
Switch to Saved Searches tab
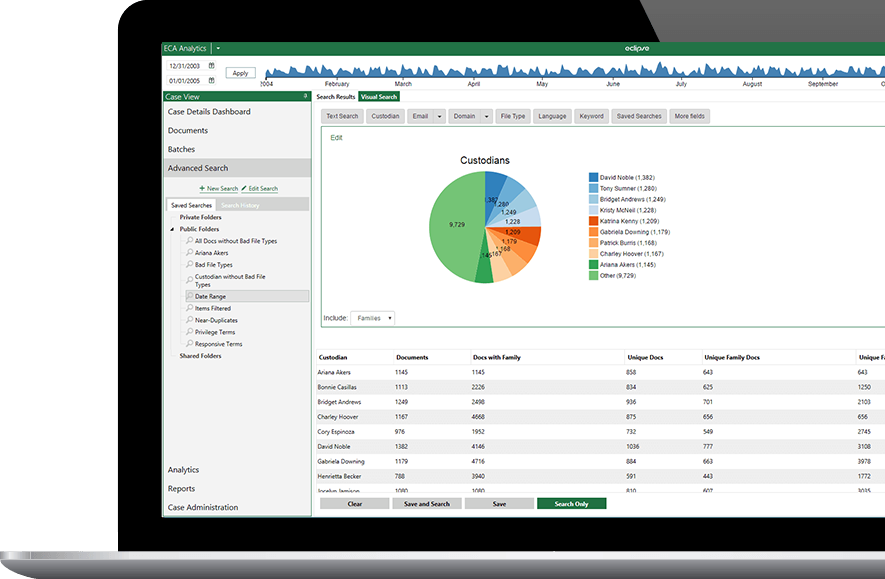191,205
